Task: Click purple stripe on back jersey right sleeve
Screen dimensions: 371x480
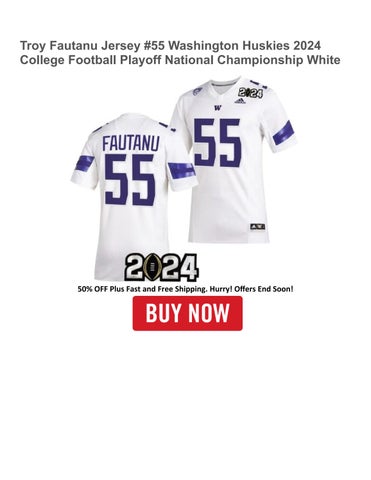Action: click(x=181, y=170)
